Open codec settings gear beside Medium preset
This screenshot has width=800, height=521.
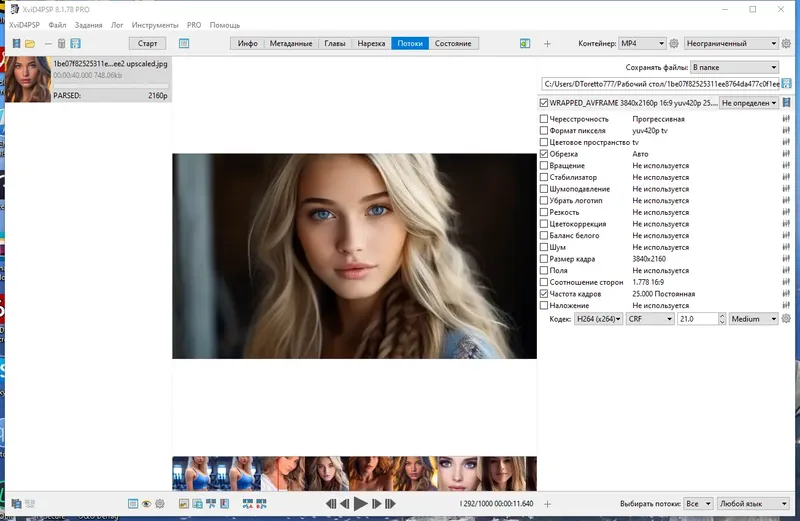[x=786, y=319]
